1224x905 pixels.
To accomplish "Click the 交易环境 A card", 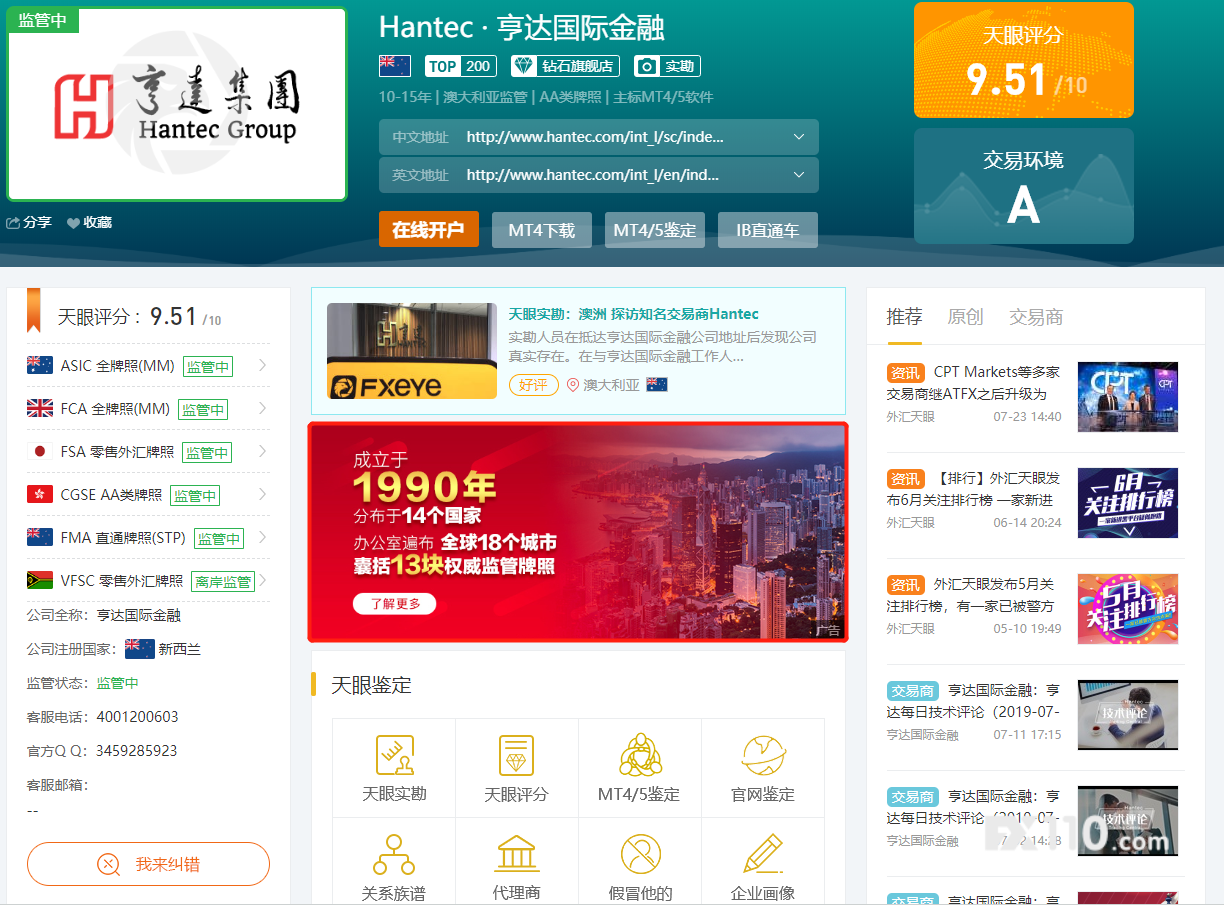I will (x=1024, y=186).
